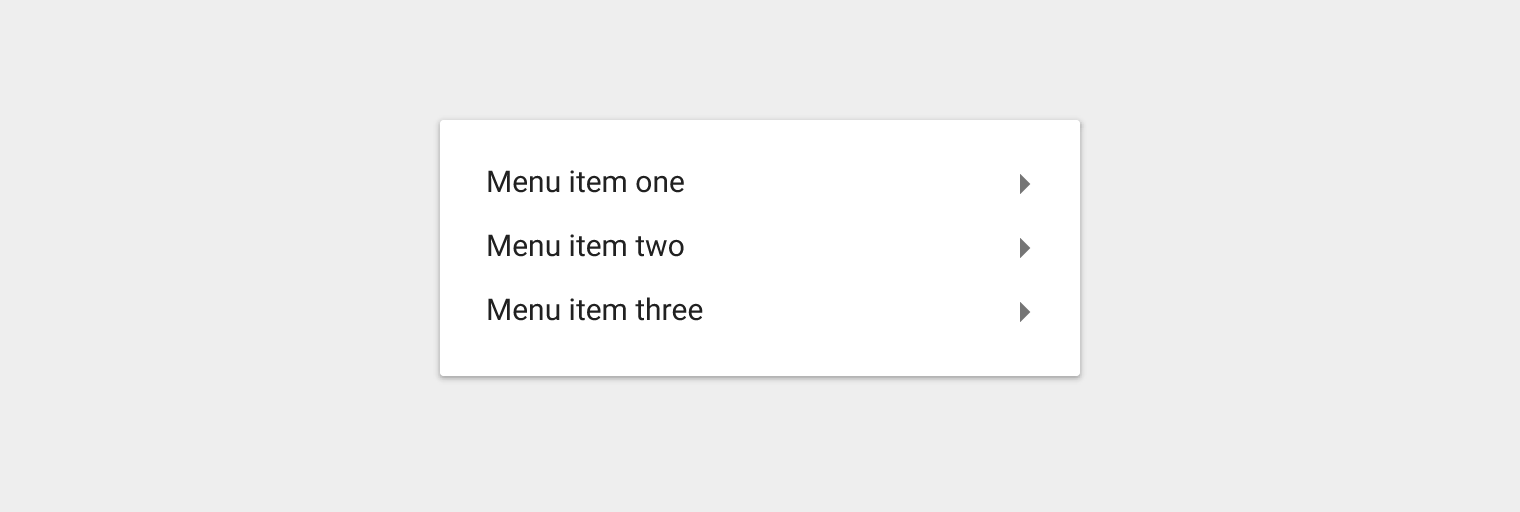Show the nested menu via middle caret
Viewport: 1520px width, 512px height.
1025,248
